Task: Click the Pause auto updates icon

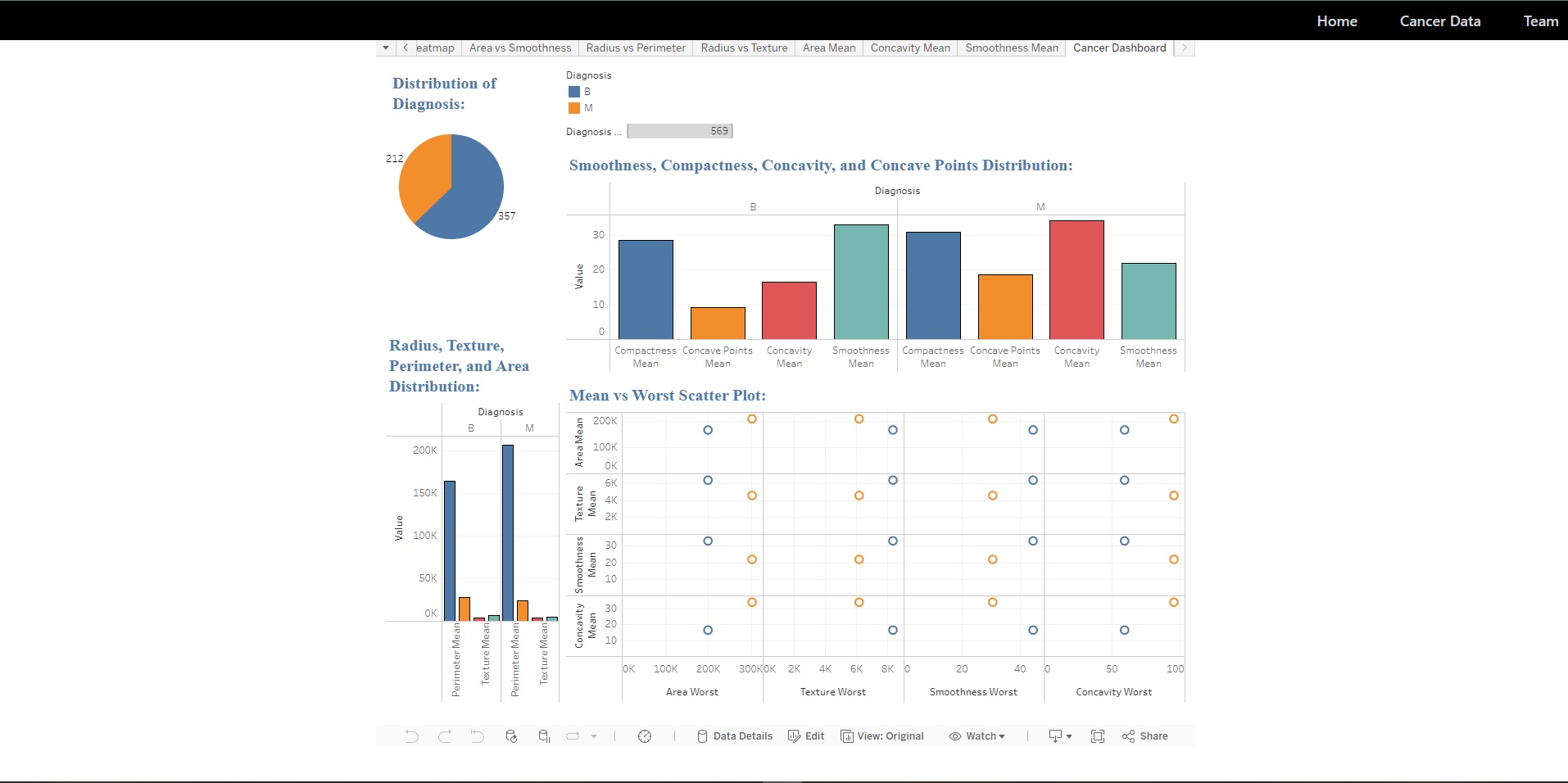Action: pyautogui.click(x=544, y=736)
